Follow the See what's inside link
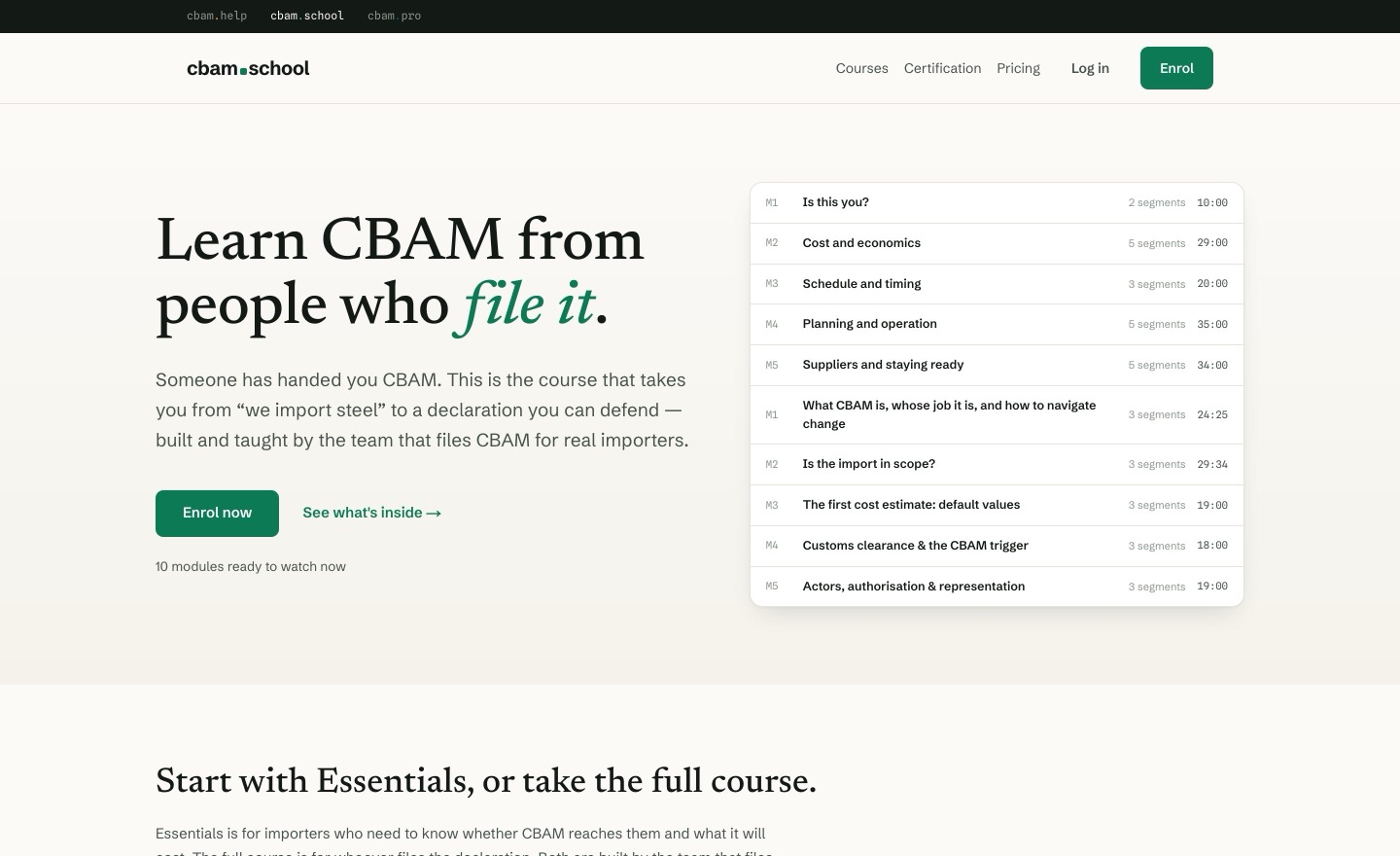The image size is (1400, 856). tap(371, 513)
